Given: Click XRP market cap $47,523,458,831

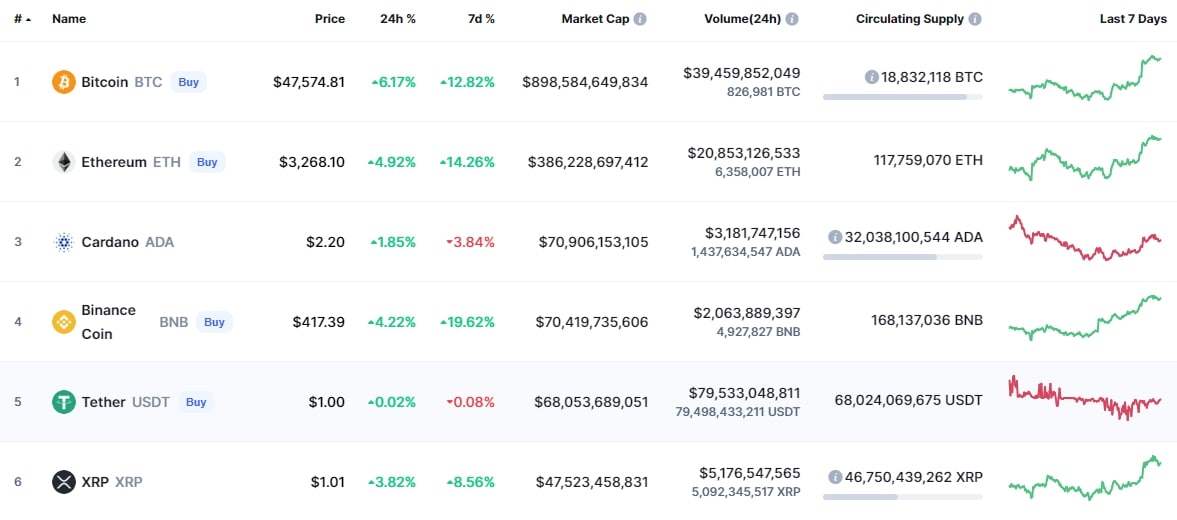Looking at the screenshot, I should click(x=592, y=482).
